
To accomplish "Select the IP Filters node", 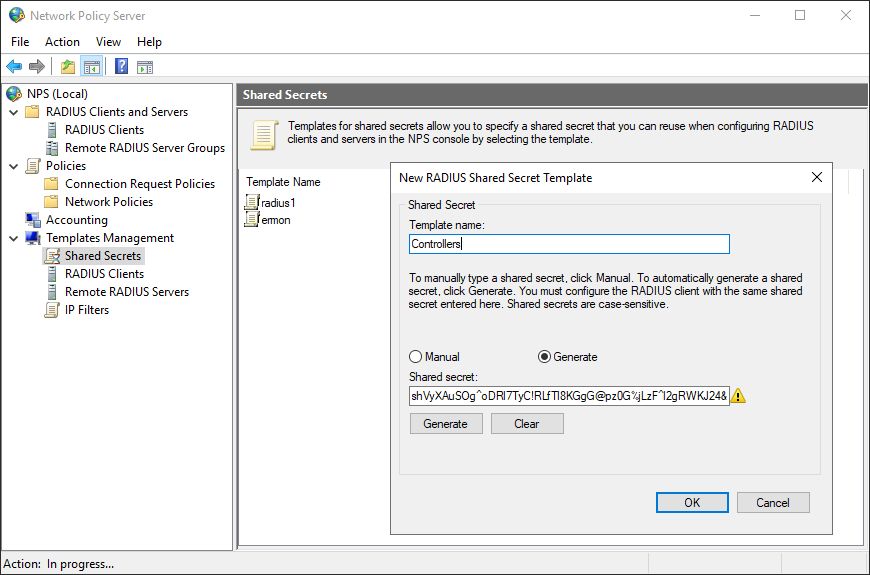I will click(87, 310).
